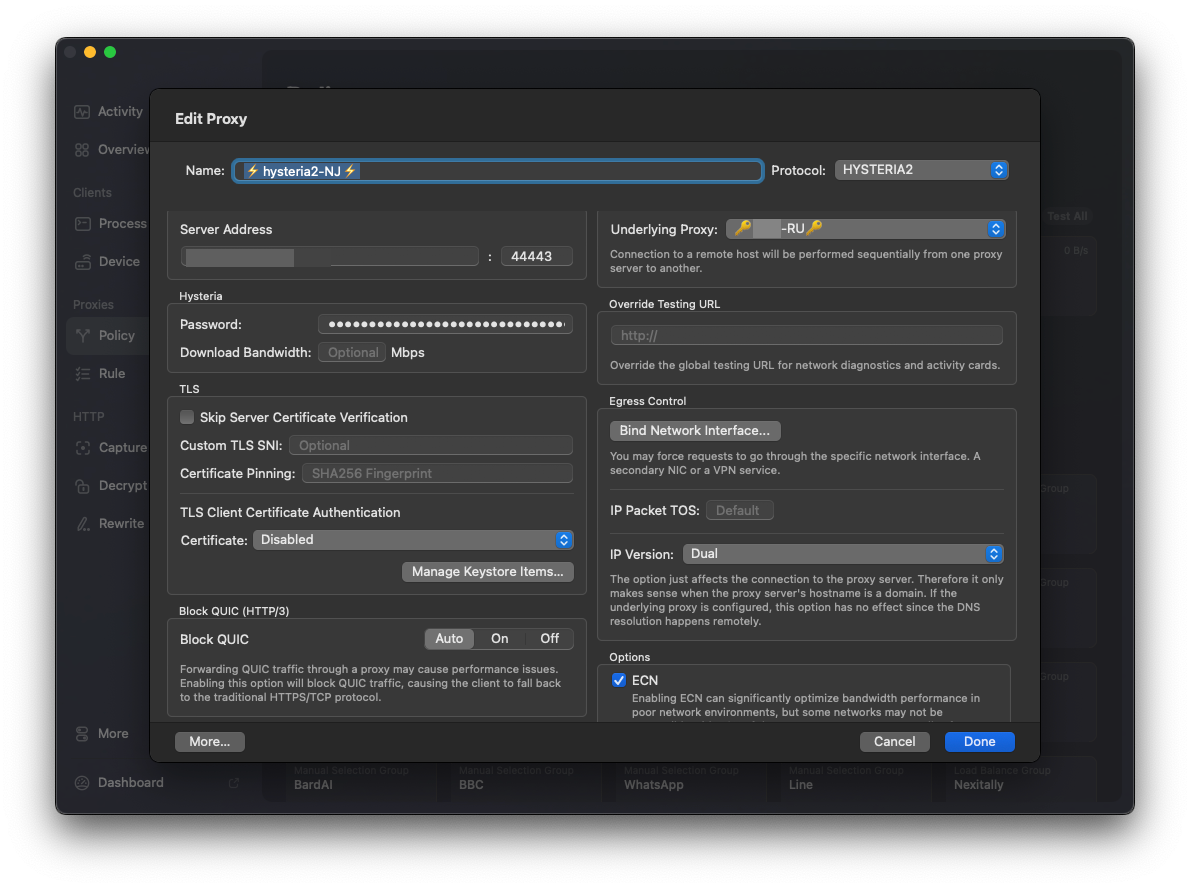The width and height of the screenshot is (1190, 888).
Task: Click the Policy icon under Proxies
Action: pyautogui.click(x=82, y=336)
